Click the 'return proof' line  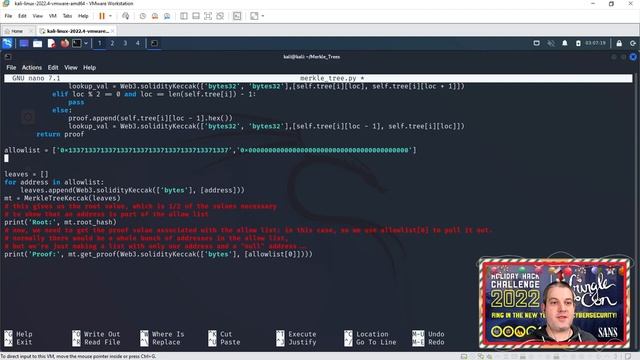(60, 134)
